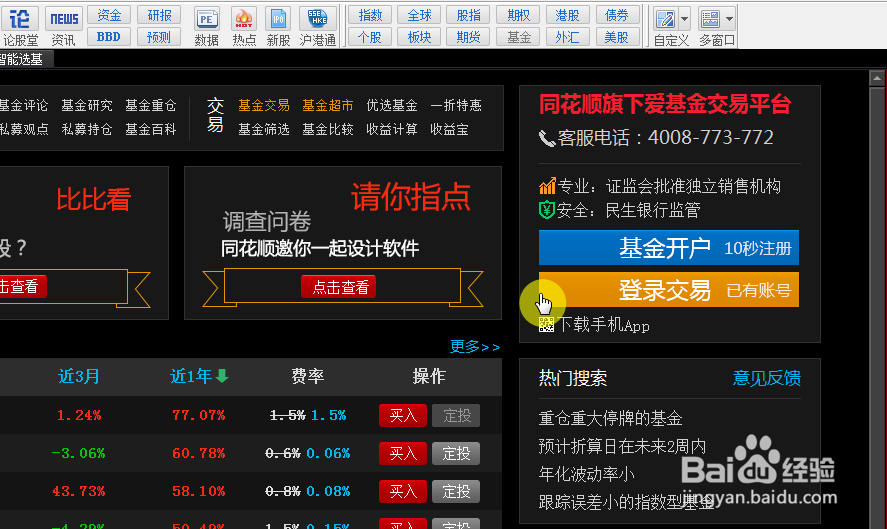Expand the 自定义 dropdown arrow

pos(684,19)
